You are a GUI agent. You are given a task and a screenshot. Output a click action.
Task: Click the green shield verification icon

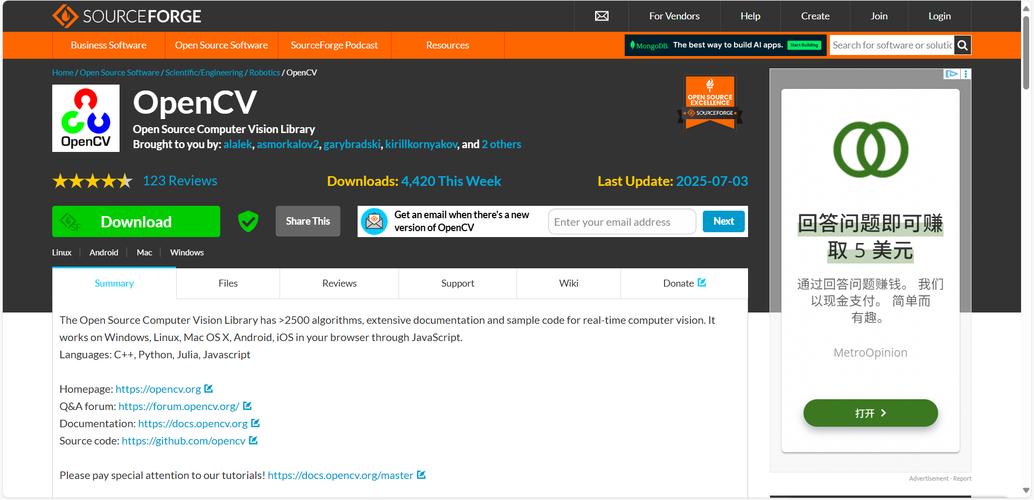(248, 221)
